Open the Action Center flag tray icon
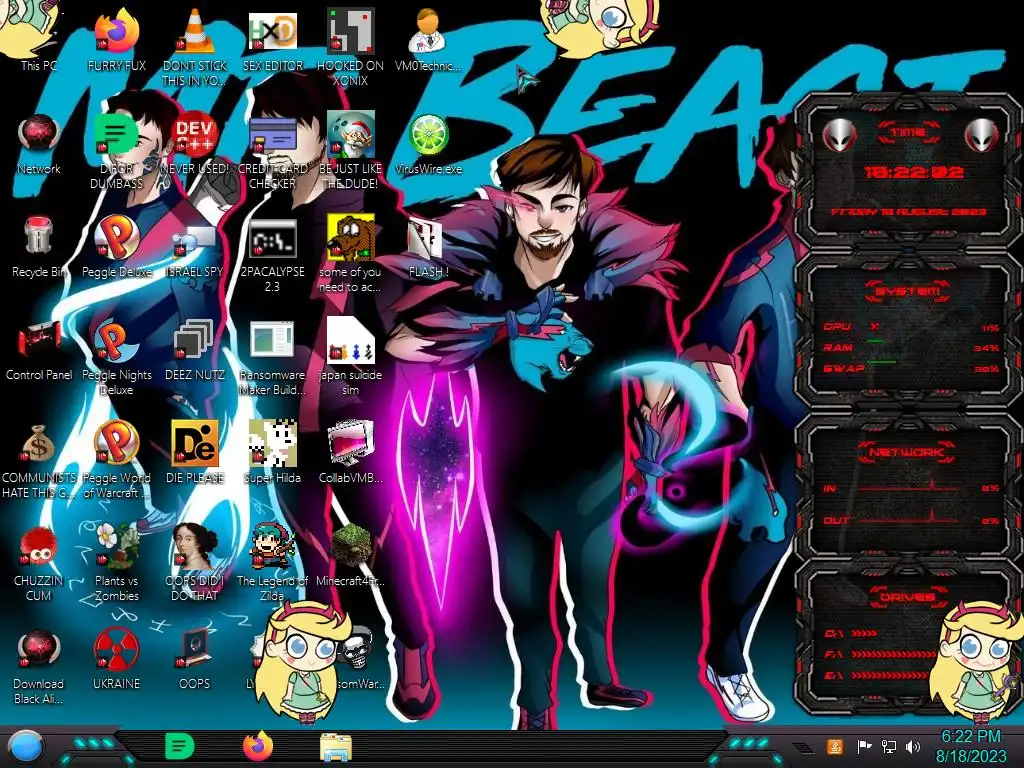This screenshot has width=1024, height=768. coord(864,746)
